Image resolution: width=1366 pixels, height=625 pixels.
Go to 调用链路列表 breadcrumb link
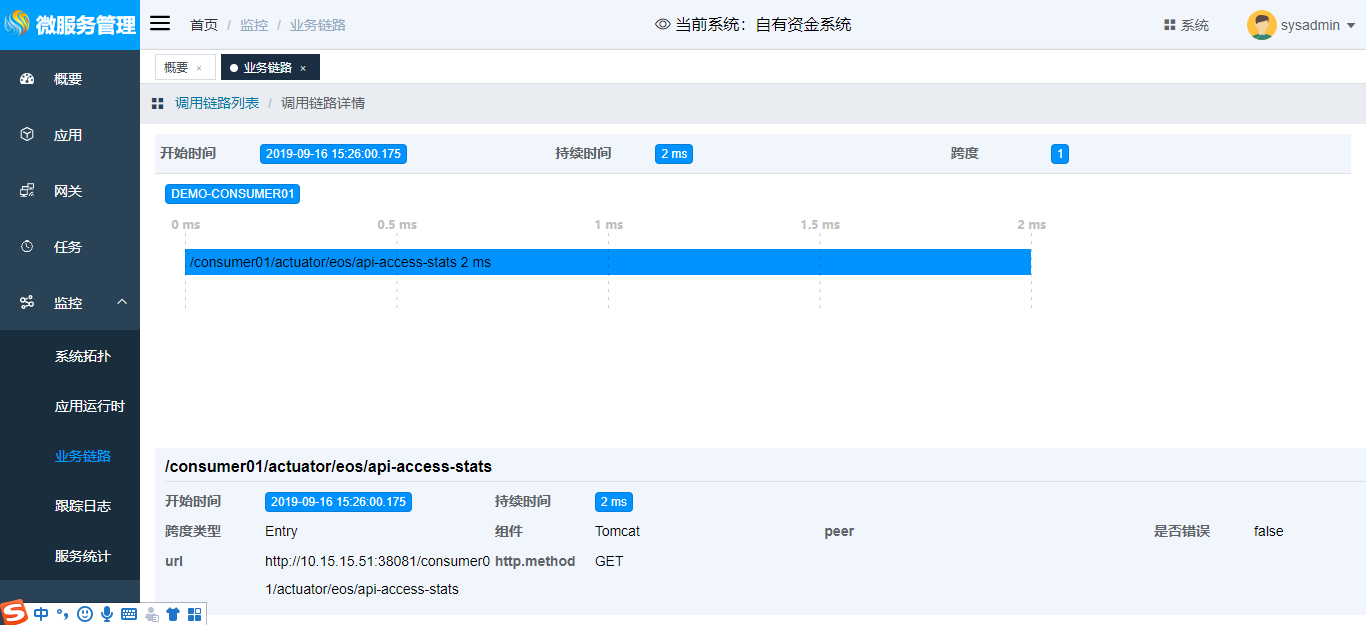tap(217, 103)
